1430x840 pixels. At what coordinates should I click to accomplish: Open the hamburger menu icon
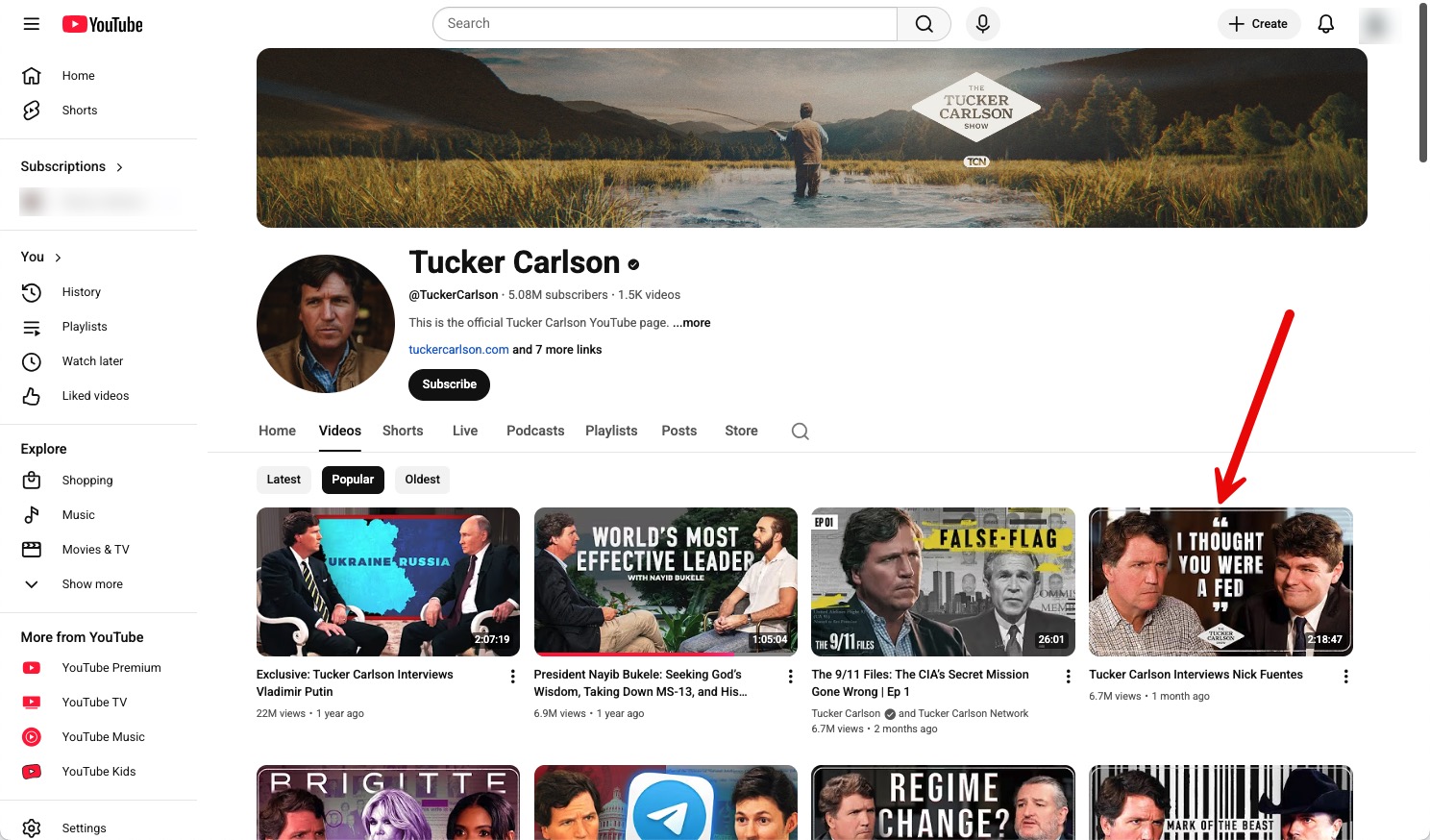point(31,23)
